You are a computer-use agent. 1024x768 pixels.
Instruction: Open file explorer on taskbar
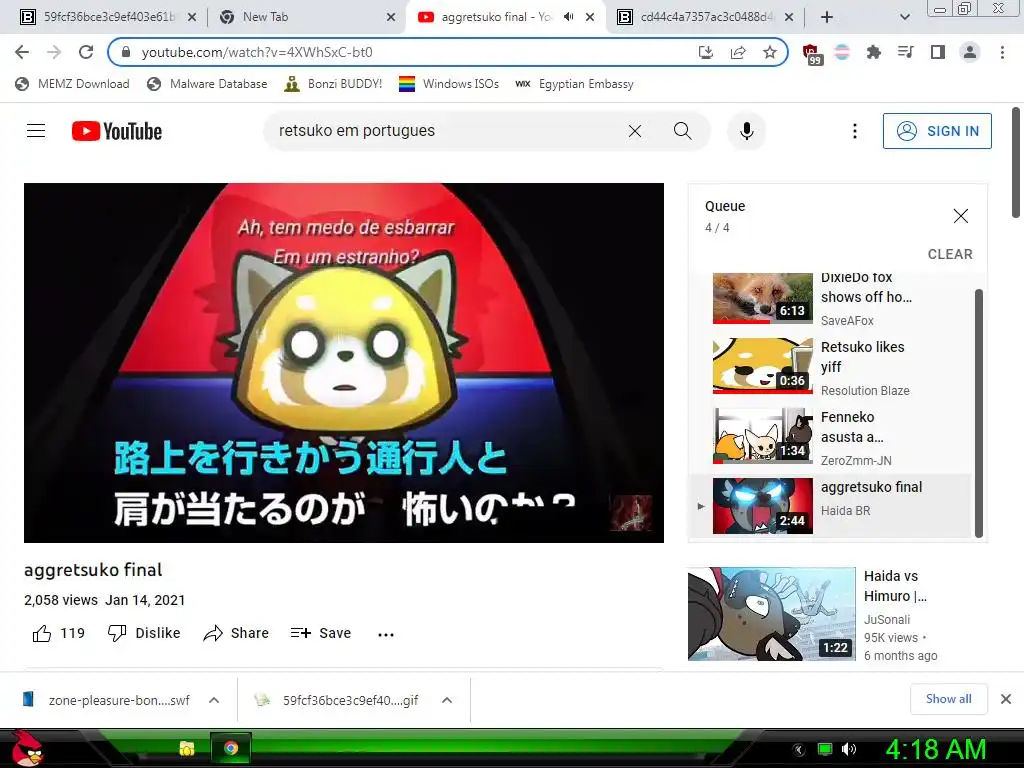(187, 748)
